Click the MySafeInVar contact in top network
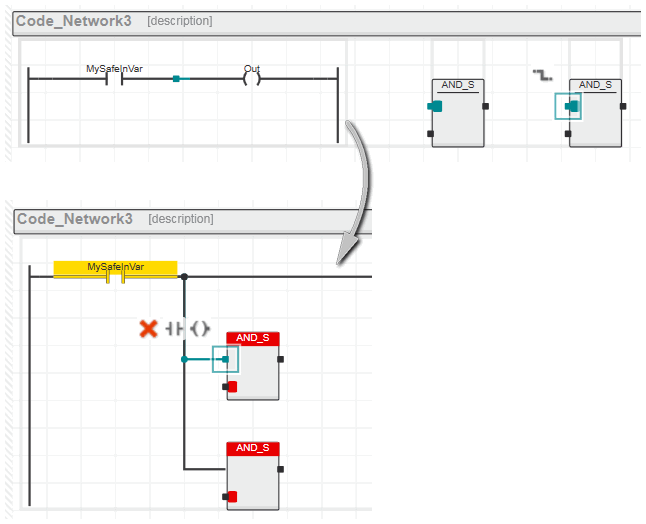The height and width of the screenshot is (524, 646). point(114,78)
